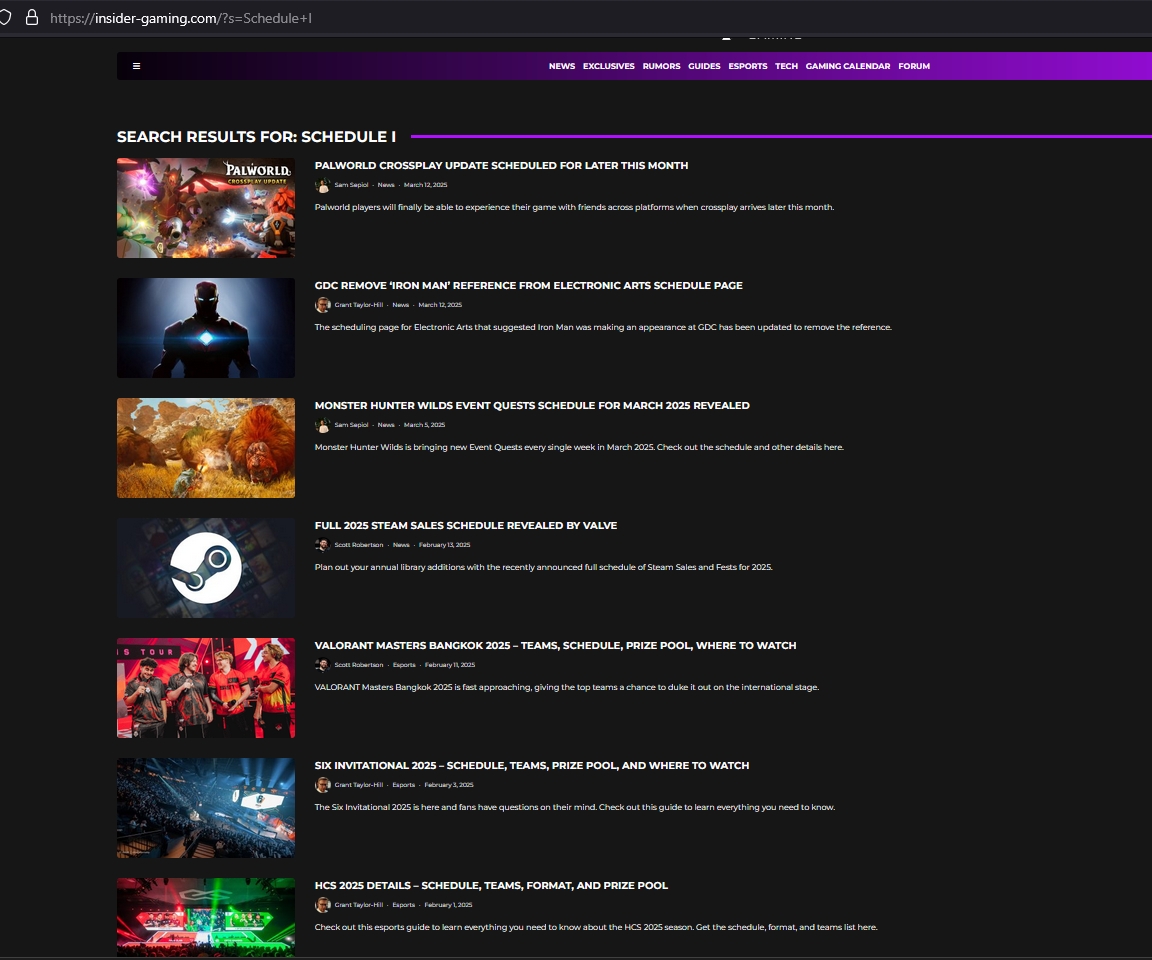Image resolution: width=1152 pixels, height=960 pixels.
Task: Open the Tech menu item
Action: click(786, 66)
